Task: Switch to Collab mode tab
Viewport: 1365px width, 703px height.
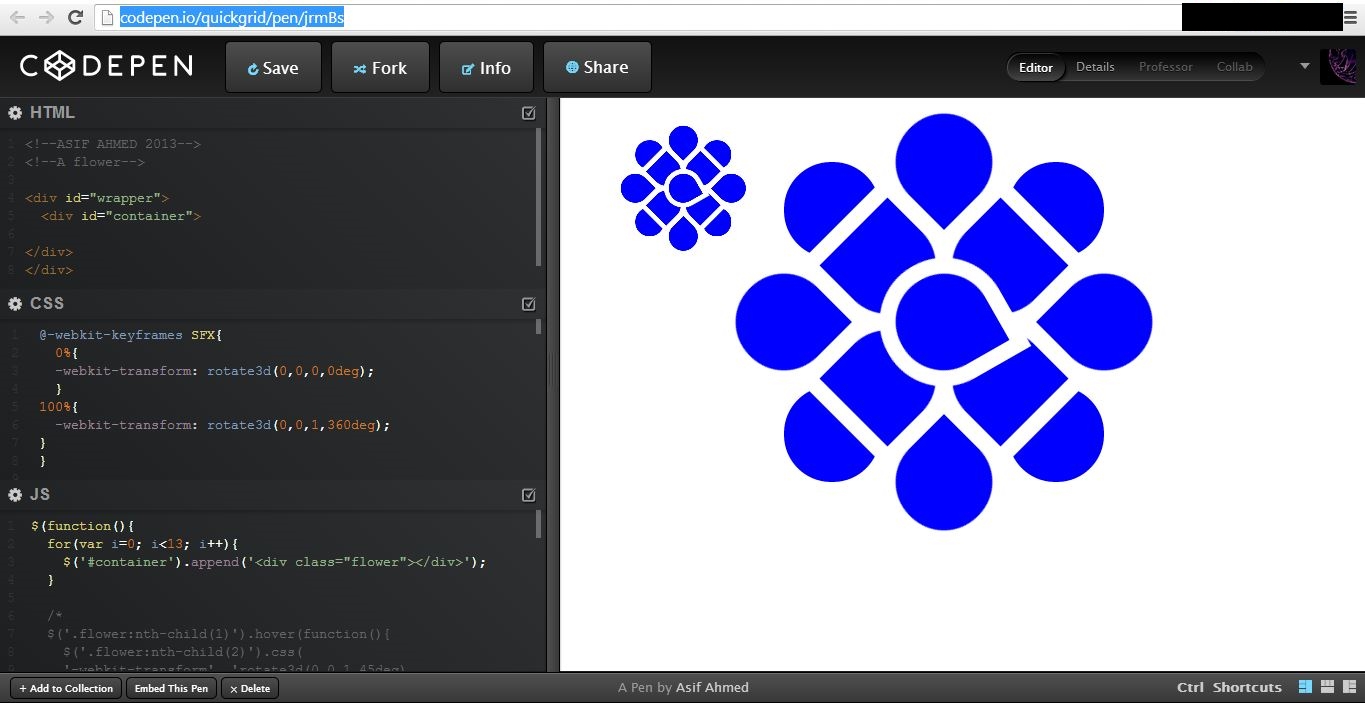Action: click(x=1235, y=67)
